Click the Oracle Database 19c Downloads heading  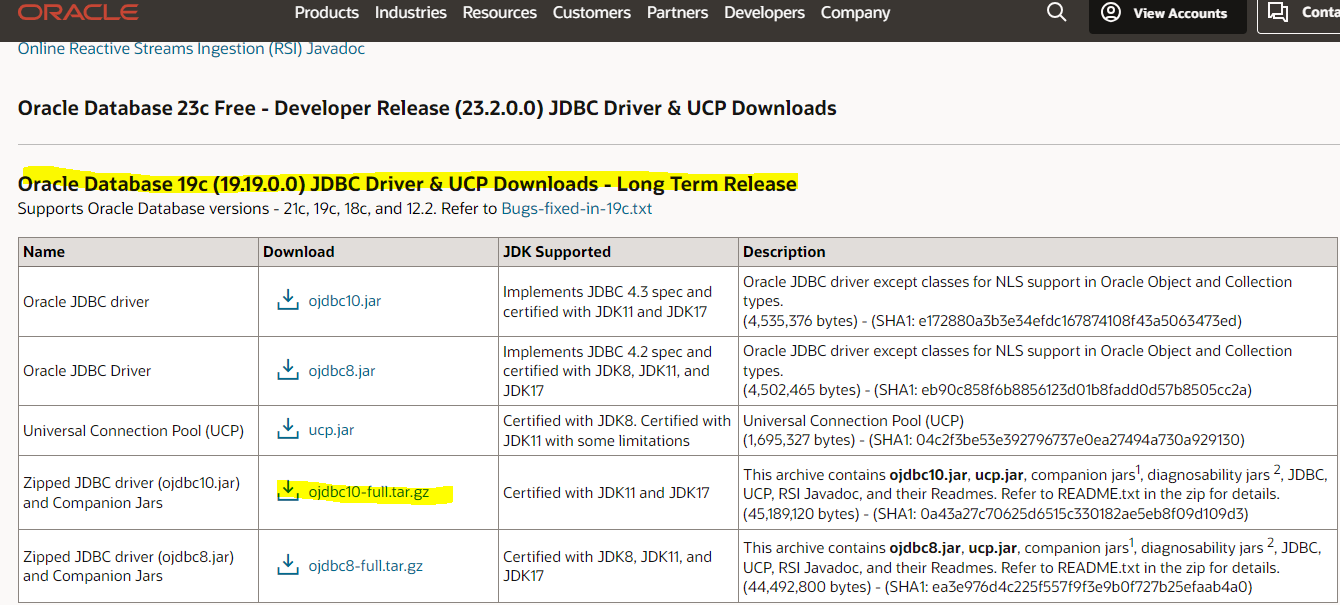407,184
